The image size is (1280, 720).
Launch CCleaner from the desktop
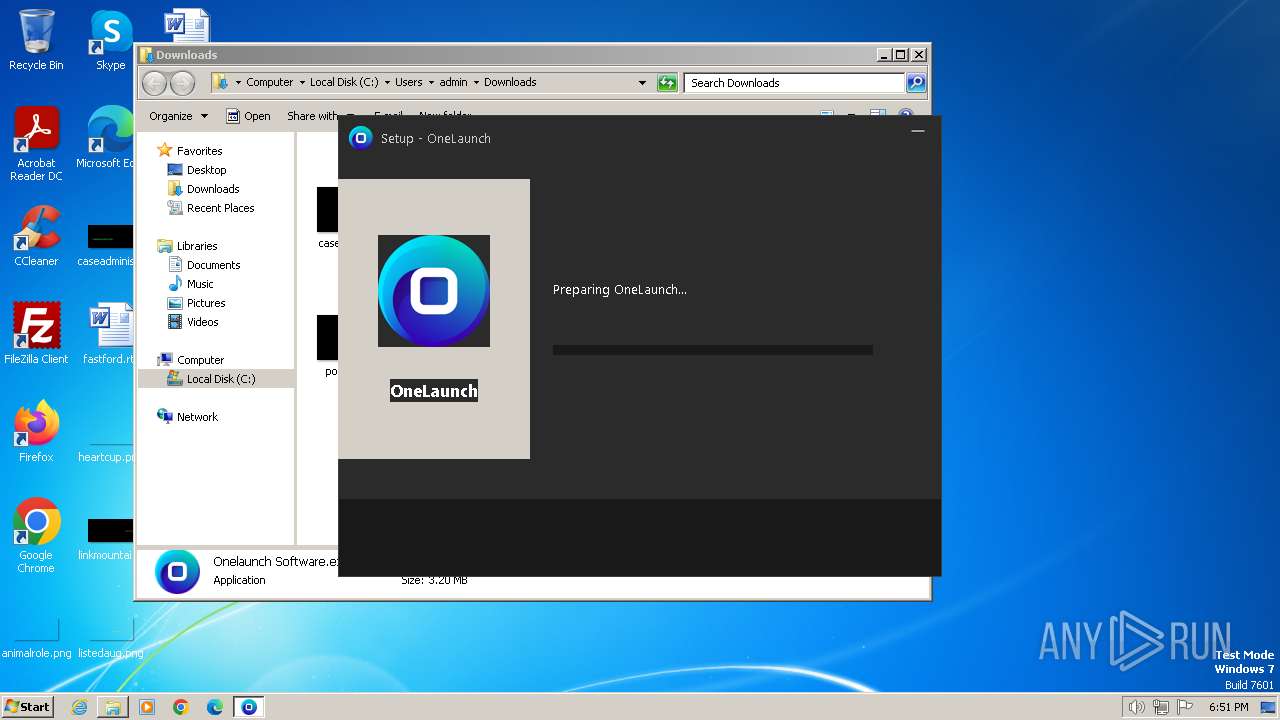(x=36, y=236)
